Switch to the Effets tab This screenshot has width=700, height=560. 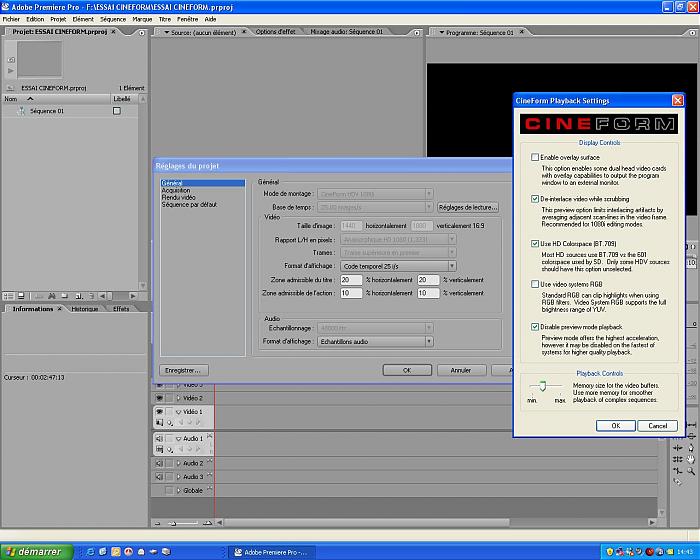coord(121,309)
